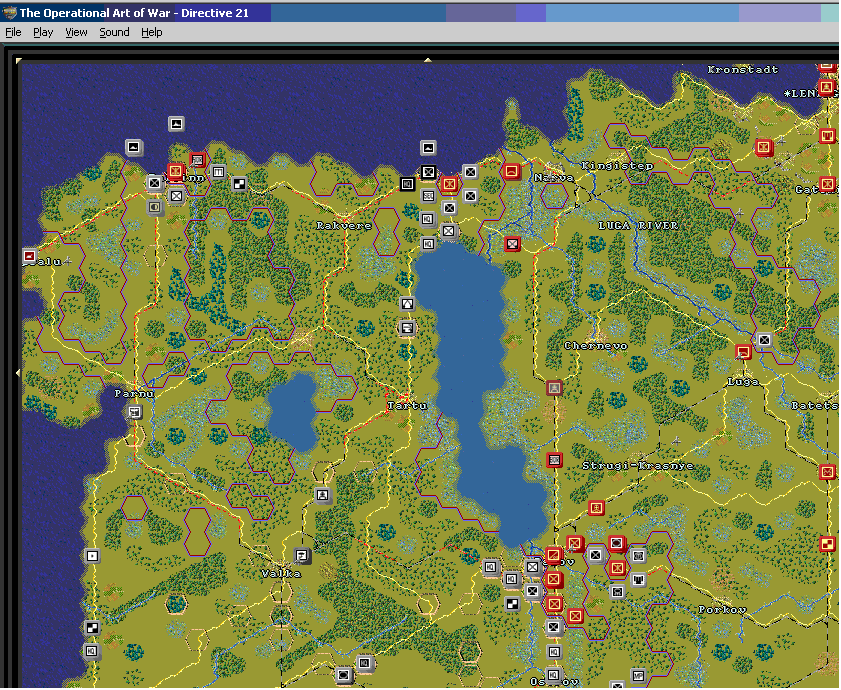This screenshot has width=841, height=690.
Task: Select the gray checkered unit southwest of Pskov
Action: [512, 604]
